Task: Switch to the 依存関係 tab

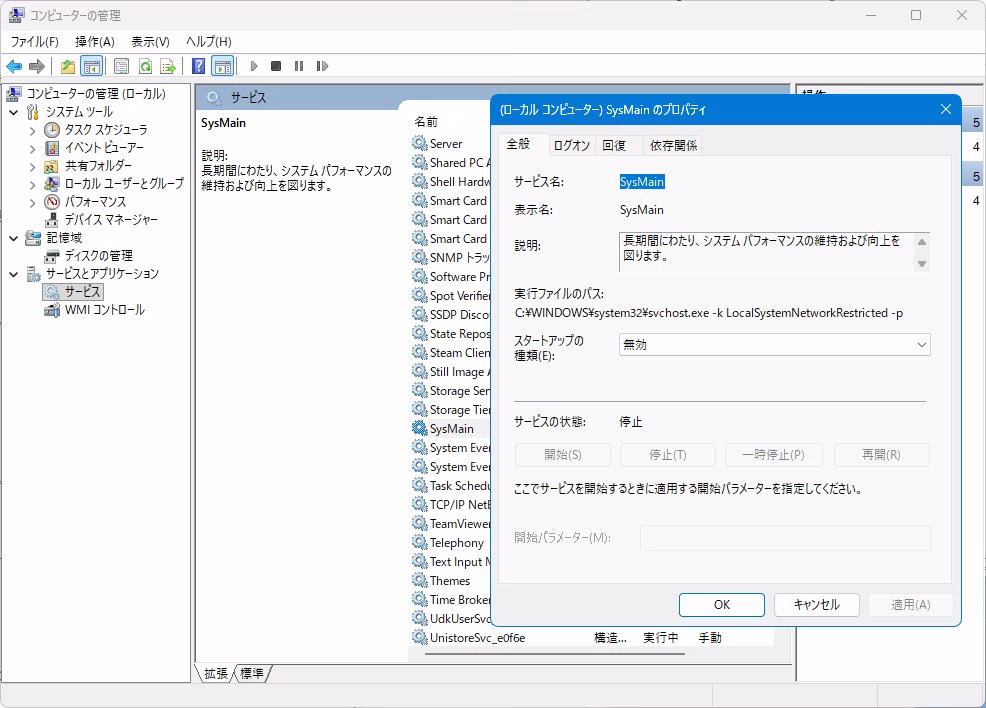Action: (674, 145)
